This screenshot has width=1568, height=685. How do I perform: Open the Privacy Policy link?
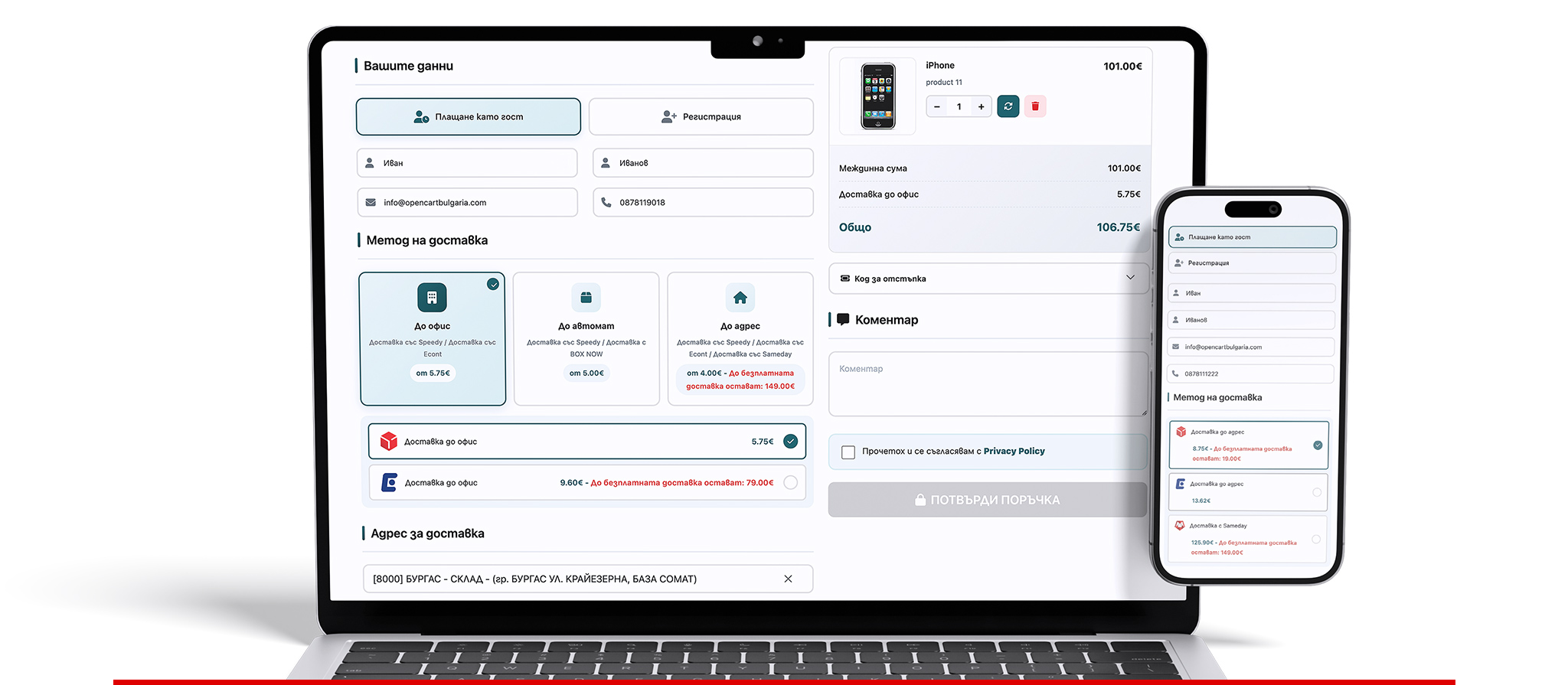point(1014,452)
